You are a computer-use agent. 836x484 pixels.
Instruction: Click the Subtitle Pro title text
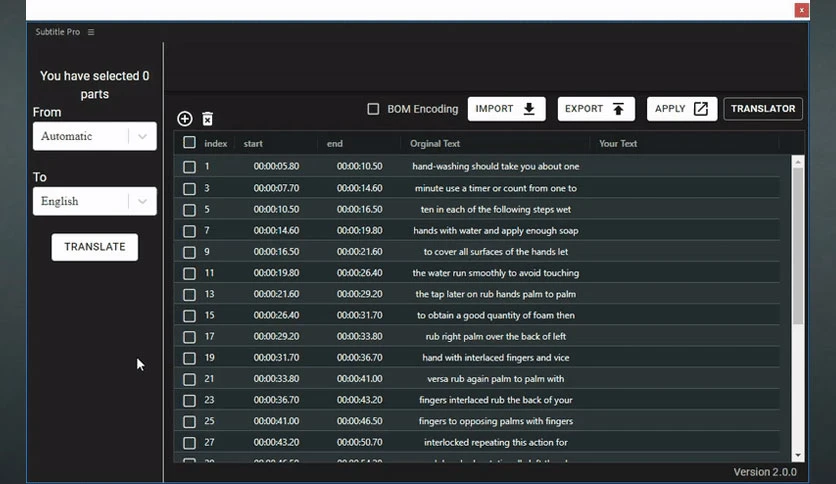coord(58,32)
